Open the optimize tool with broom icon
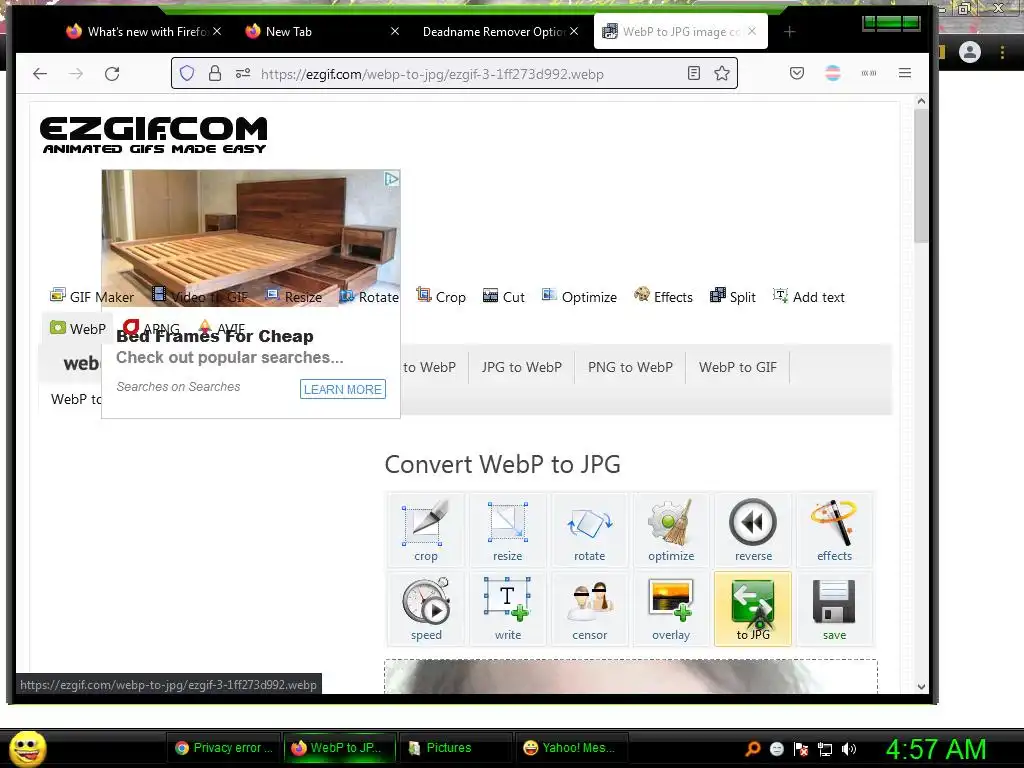This screenshot has height=768, width=1024. [x=671, y=530]
